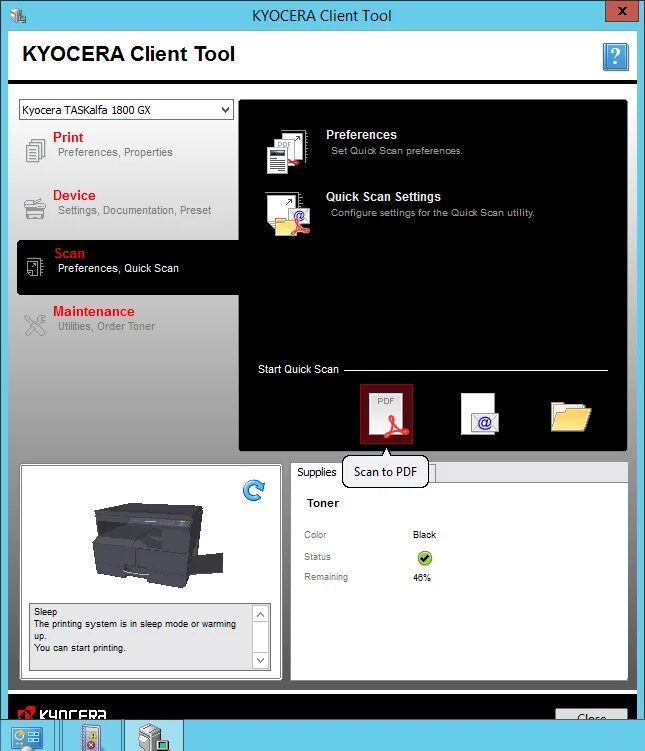Click the Color label in Supplies

click(x=315, y=535)
